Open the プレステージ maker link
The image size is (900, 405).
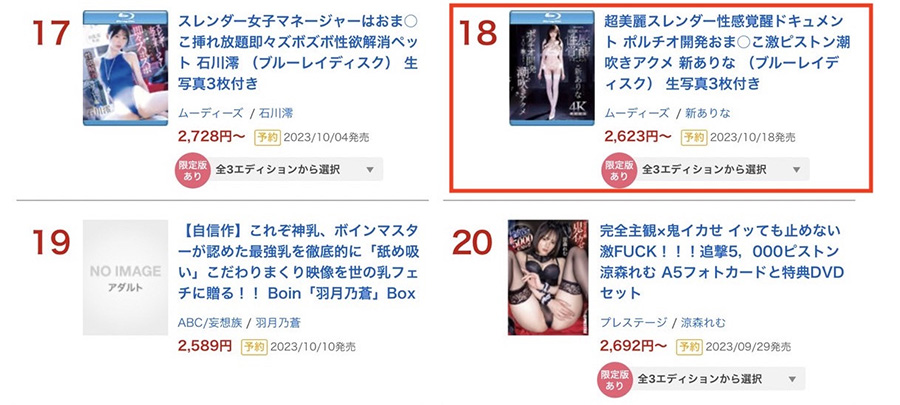[x=634, y=323]
